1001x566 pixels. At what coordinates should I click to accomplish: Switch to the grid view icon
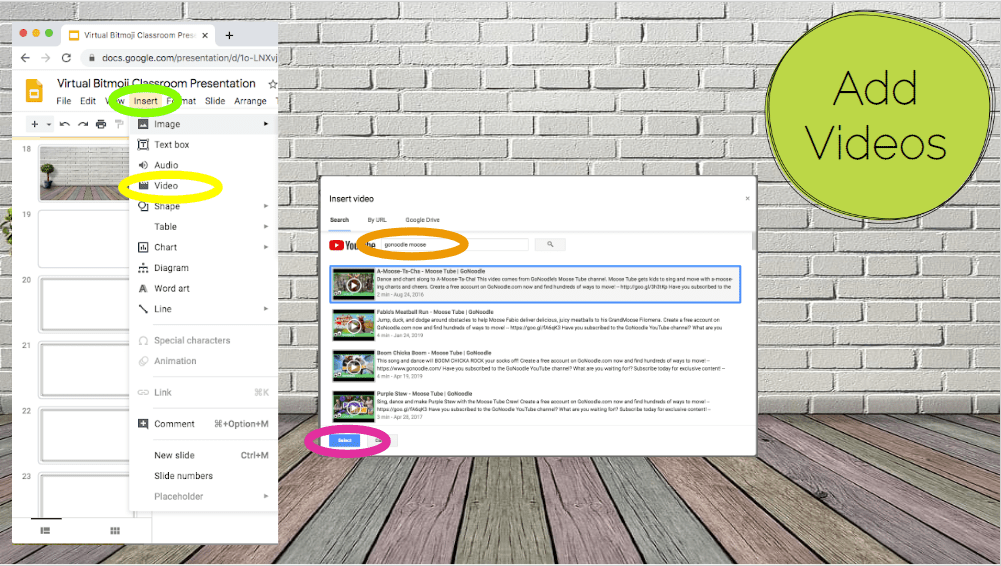pyautogui.click(x=115, y=531)
